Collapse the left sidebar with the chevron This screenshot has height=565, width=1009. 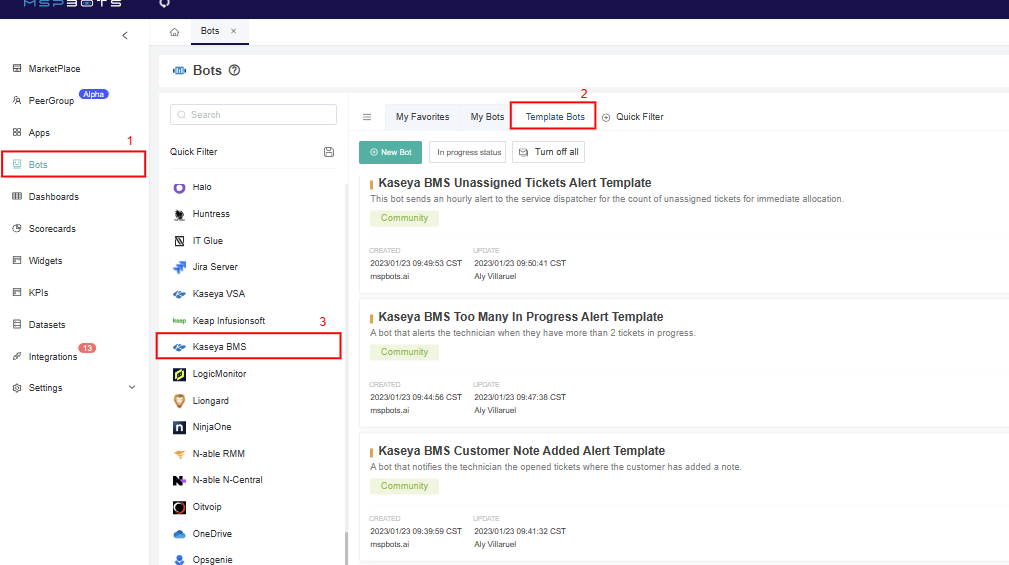click(125, 36)
